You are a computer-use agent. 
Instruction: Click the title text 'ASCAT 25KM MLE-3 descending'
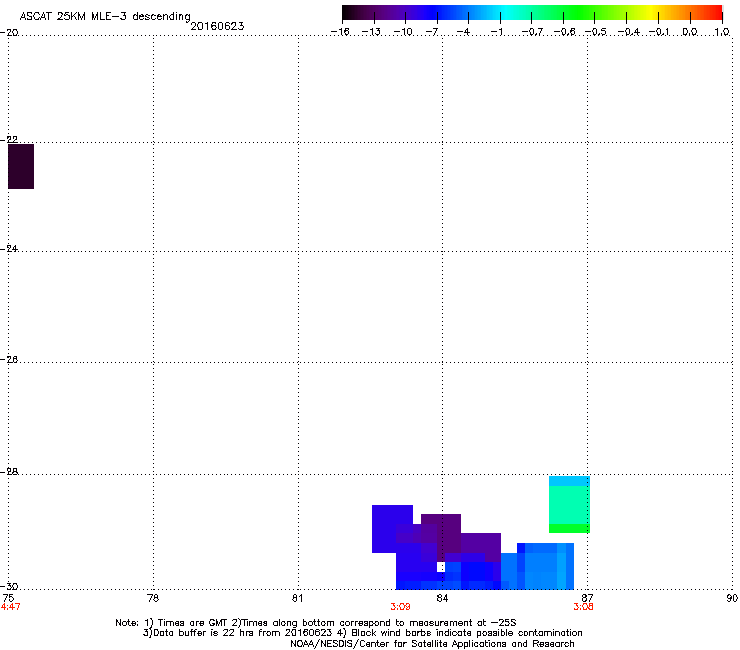pos(105,16)
